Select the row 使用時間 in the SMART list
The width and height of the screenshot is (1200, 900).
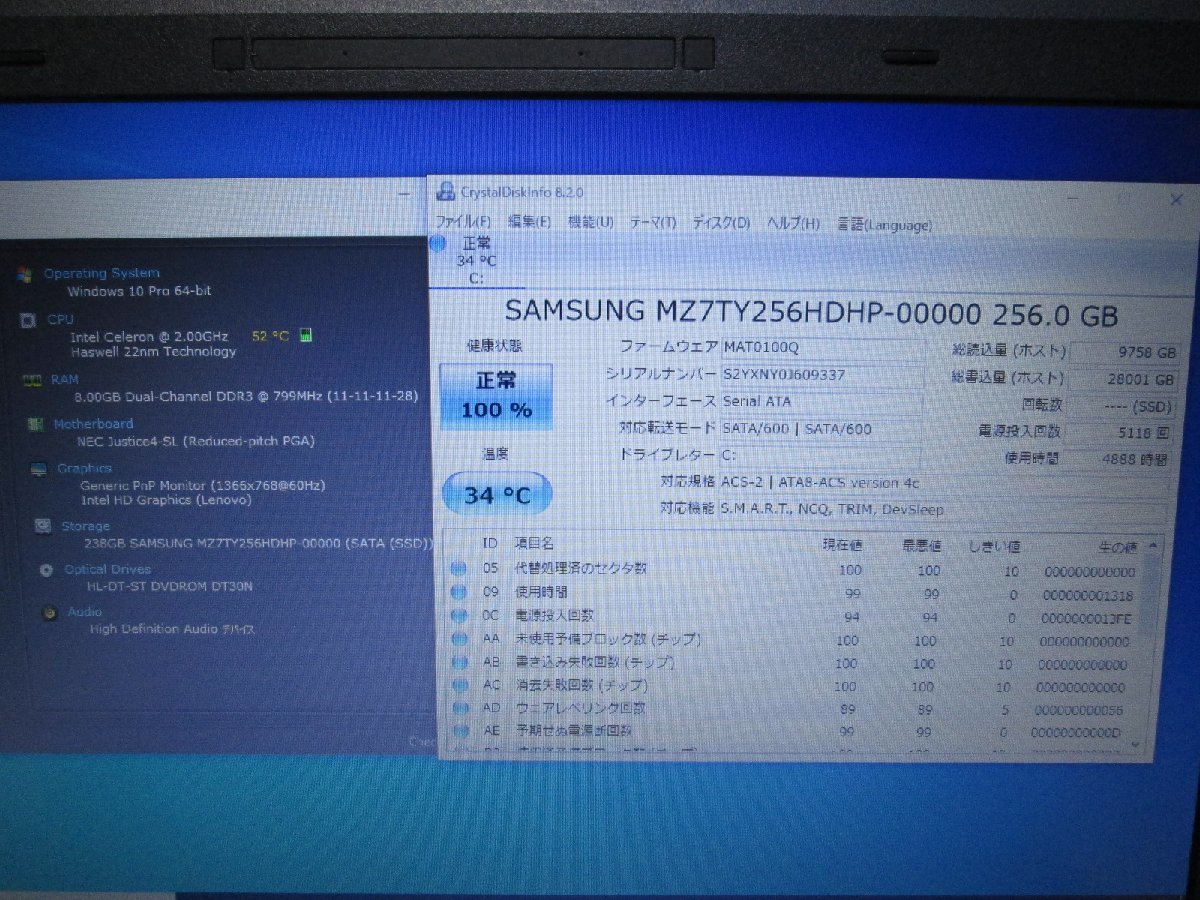[x=794, y=594]
